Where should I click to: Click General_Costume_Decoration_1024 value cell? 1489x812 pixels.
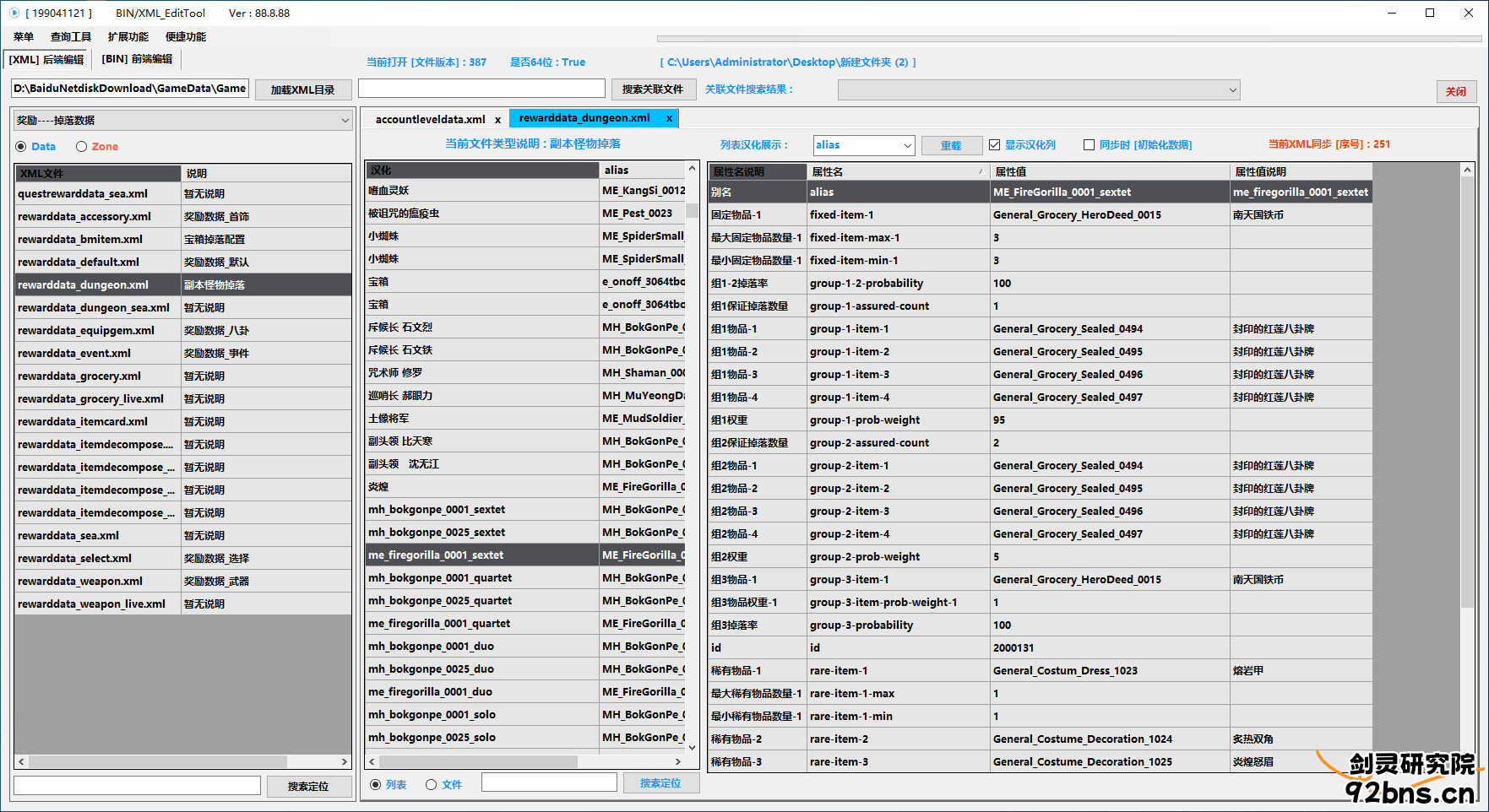coord(1110,739)
